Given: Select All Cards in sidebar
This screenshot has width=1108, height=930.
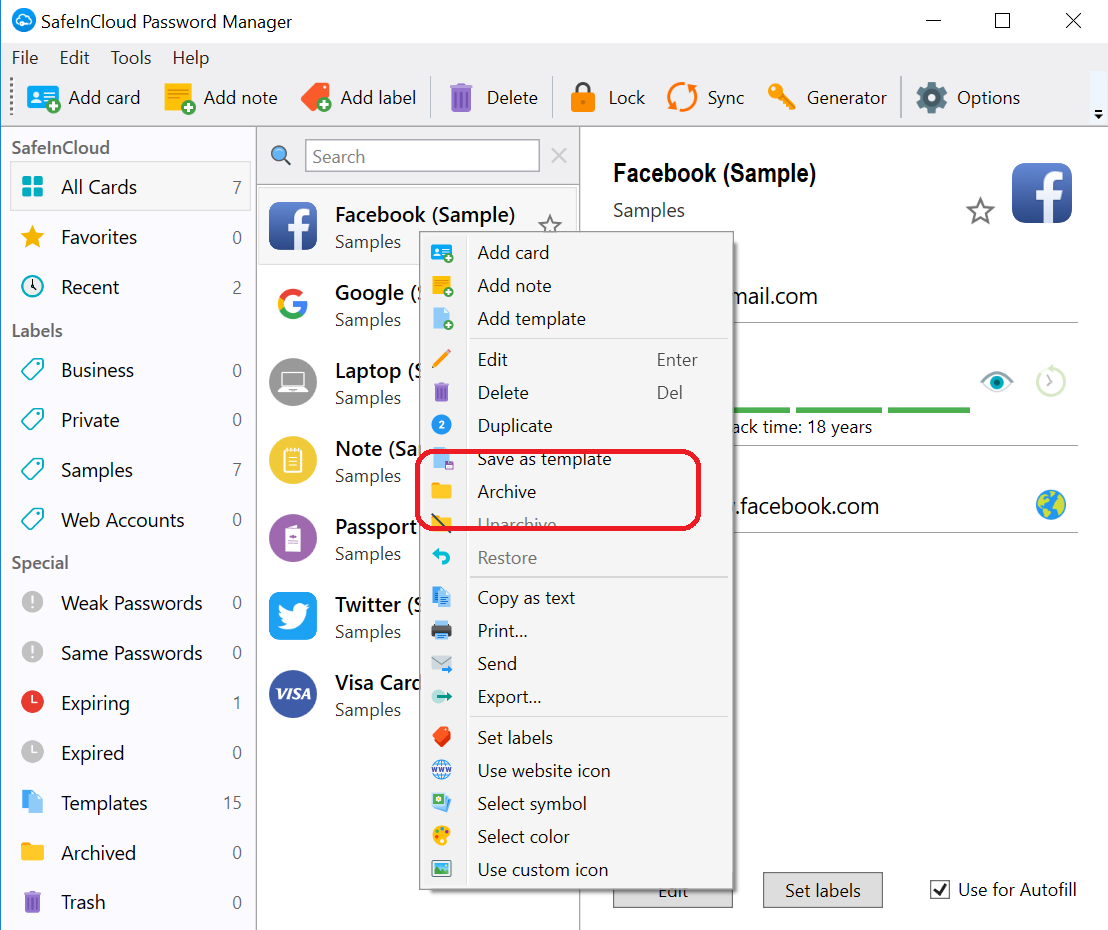Looking at the screenshot, I should [x=131, y=187].
